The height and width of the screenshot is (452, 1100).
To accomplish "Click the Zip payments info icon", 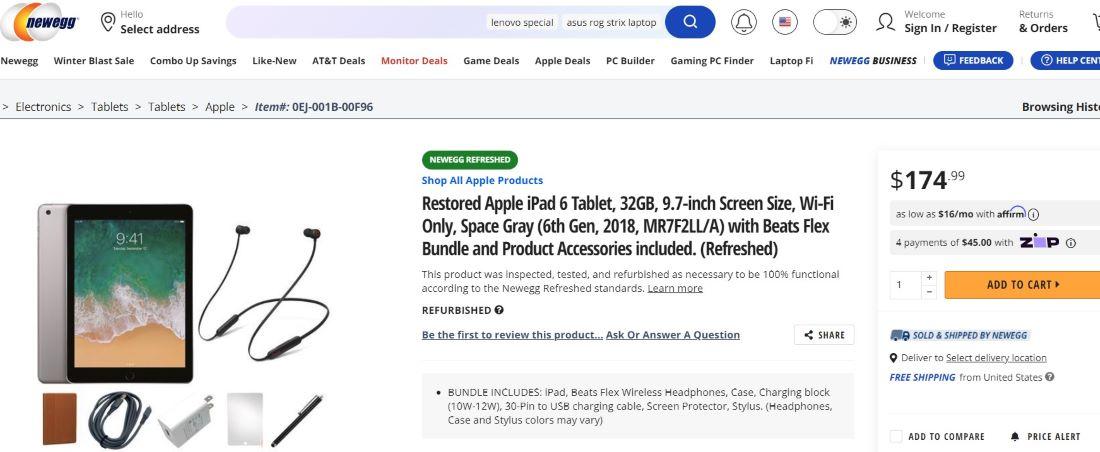I will 1070,243.
